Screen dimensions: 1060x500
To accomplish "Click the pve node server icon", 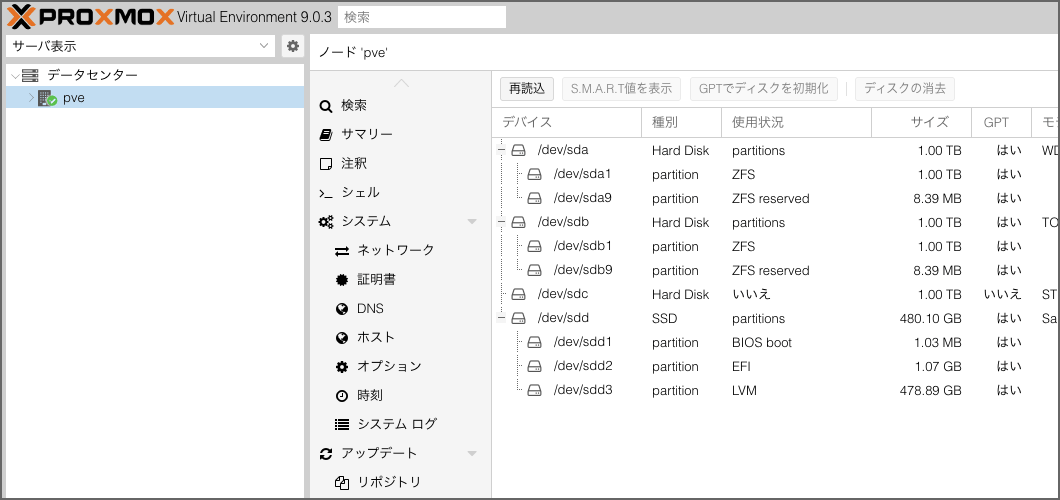I will [x=47, y=98].
